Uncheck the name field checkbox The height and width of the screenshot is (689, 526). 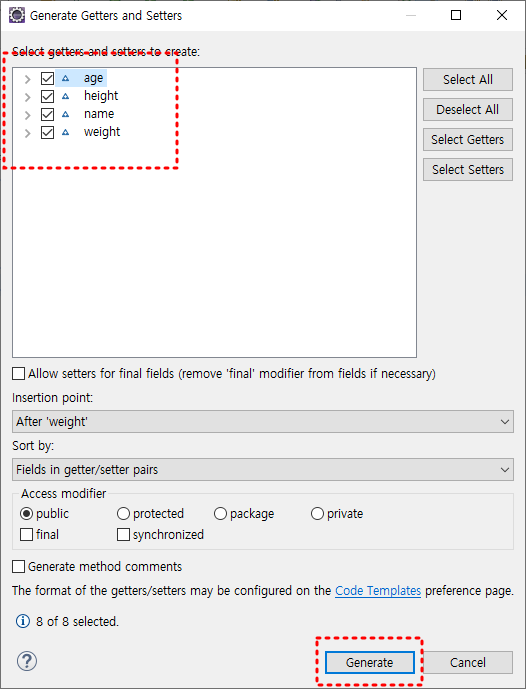47,114
